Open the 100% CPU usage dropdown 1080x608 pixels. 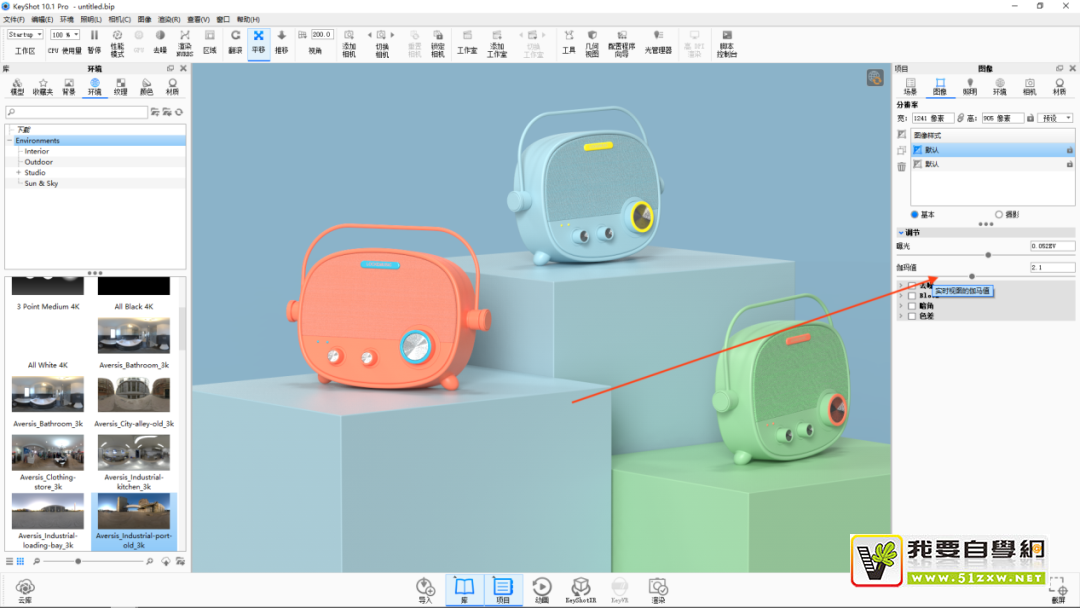[65, 34]
